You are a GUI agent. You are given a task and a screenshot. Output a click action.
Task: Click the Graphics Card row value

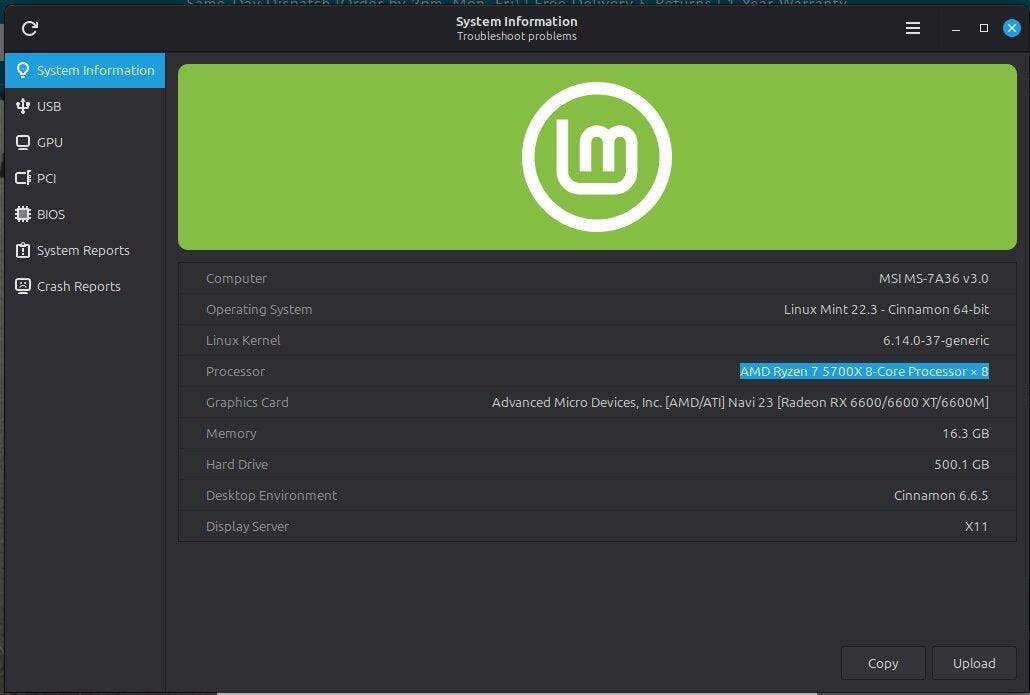[740, 402]
